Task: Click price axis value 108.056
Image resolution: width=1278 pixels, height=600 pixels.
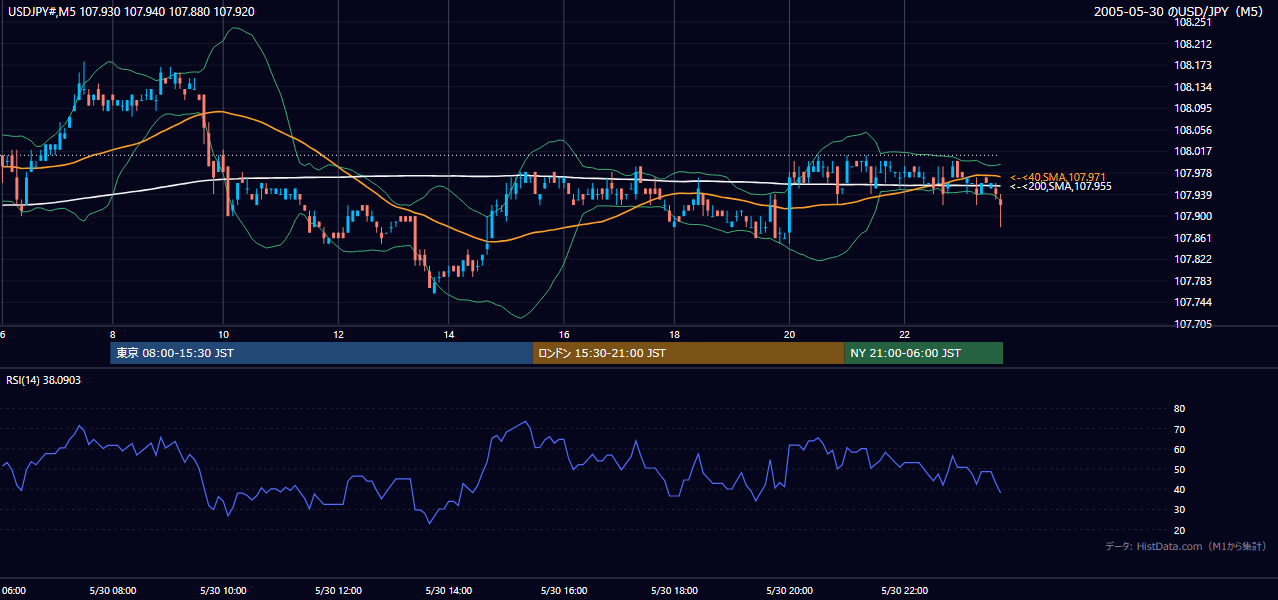Action: tap(1194, 130)
